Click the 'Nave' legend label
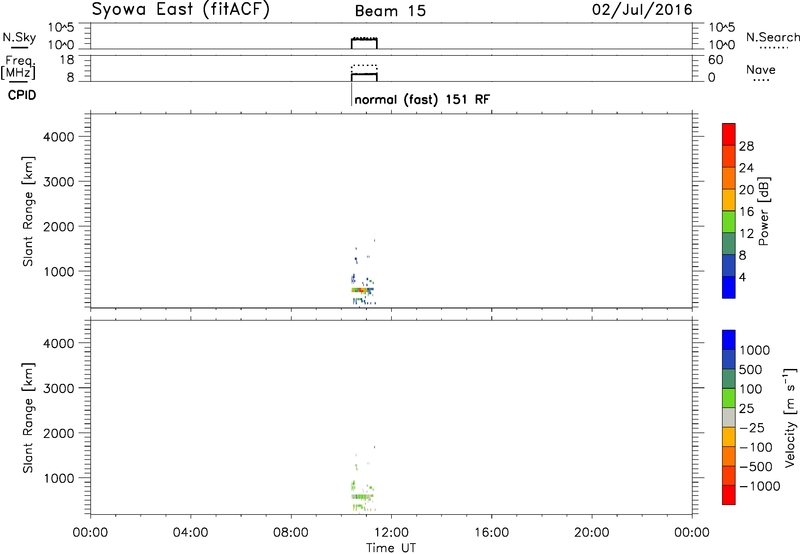 click(x=761, y=70)
